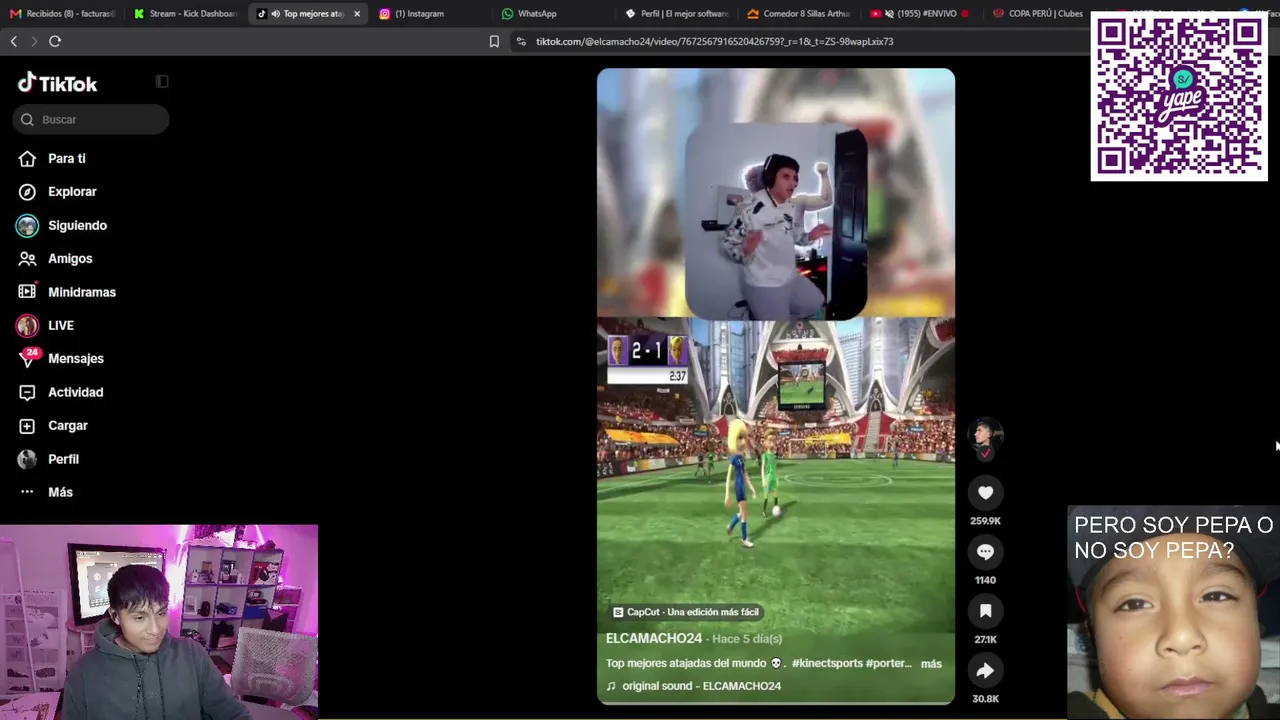Viewport: 1280px width, 720px height.
Task: Switch to Perfil El mejor software tab
Action: pyautogui.click(x=677, y=14)
